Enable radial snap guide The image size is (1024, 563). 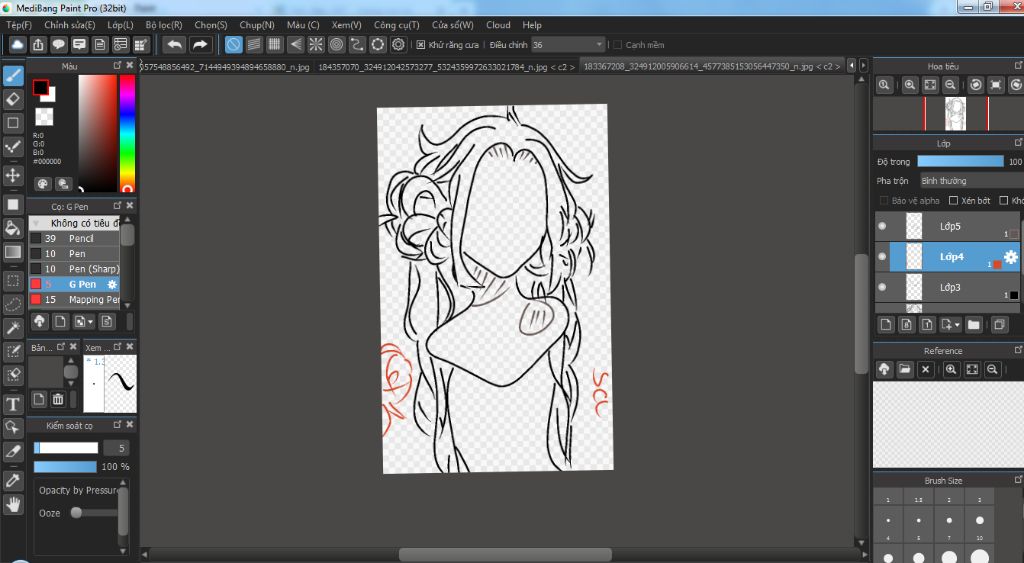pos(316,44)
